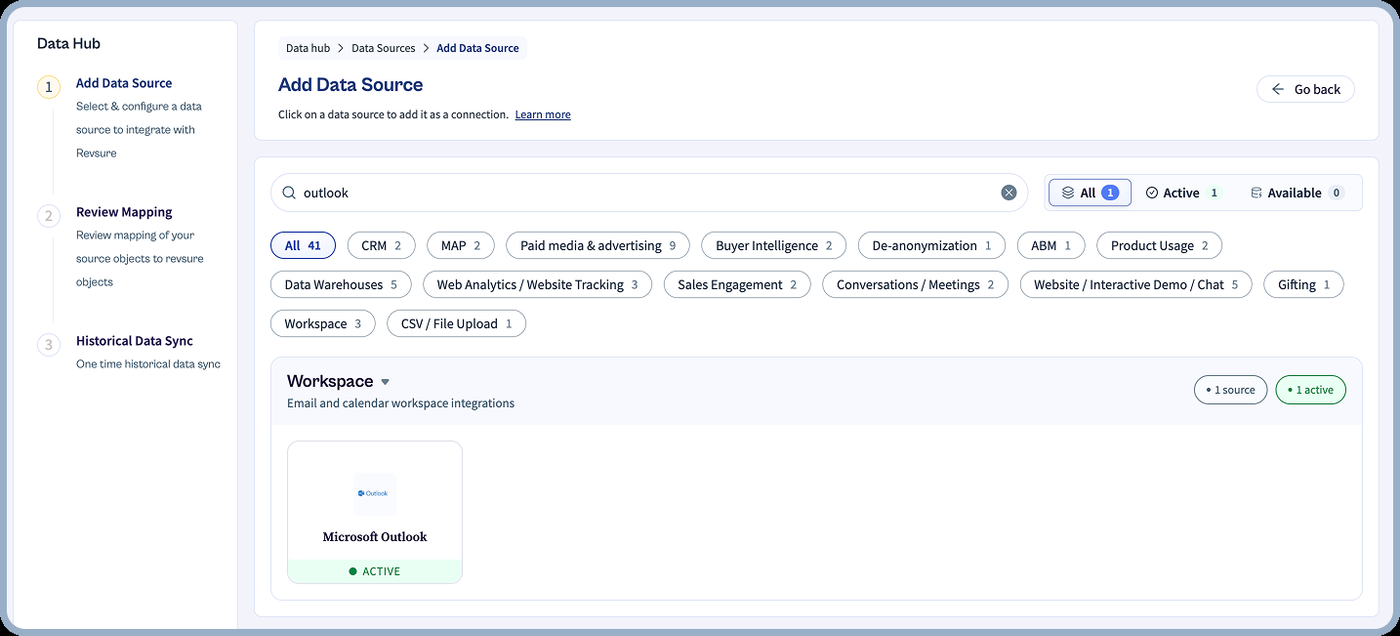
Task: Clear the outlook search text
Action: [x=1009, y=193]
